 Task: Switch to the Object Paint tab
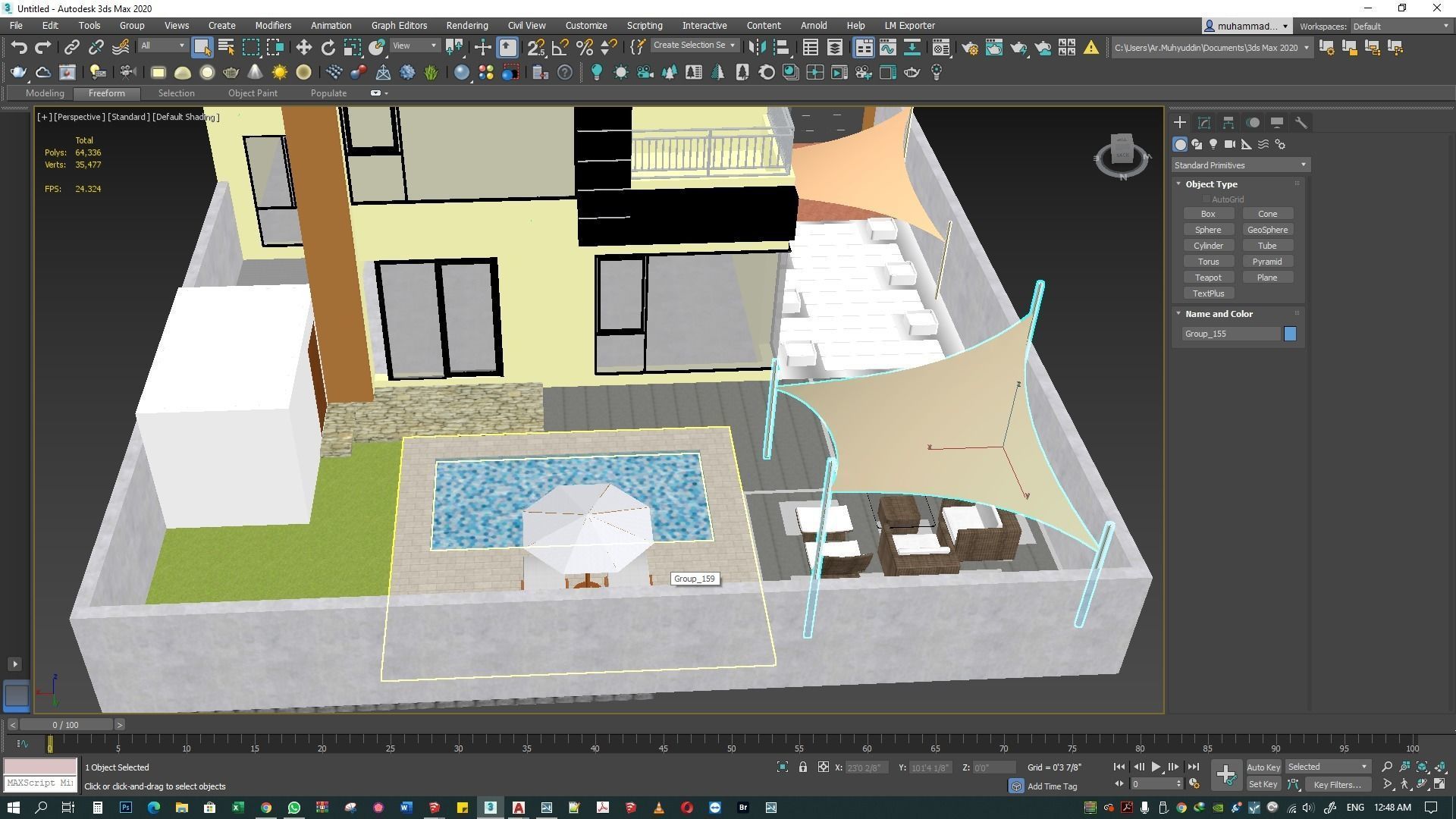click(253, 93)
